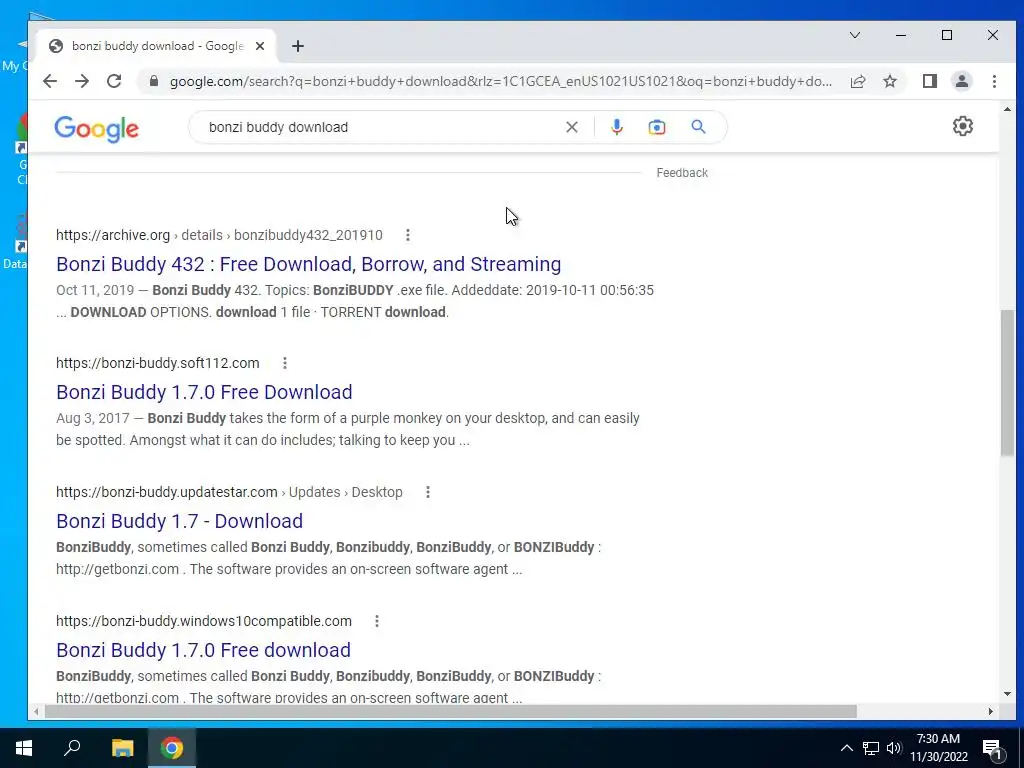
Task: Close the bonzi buddy download tab
Action: tap(260, 46)
